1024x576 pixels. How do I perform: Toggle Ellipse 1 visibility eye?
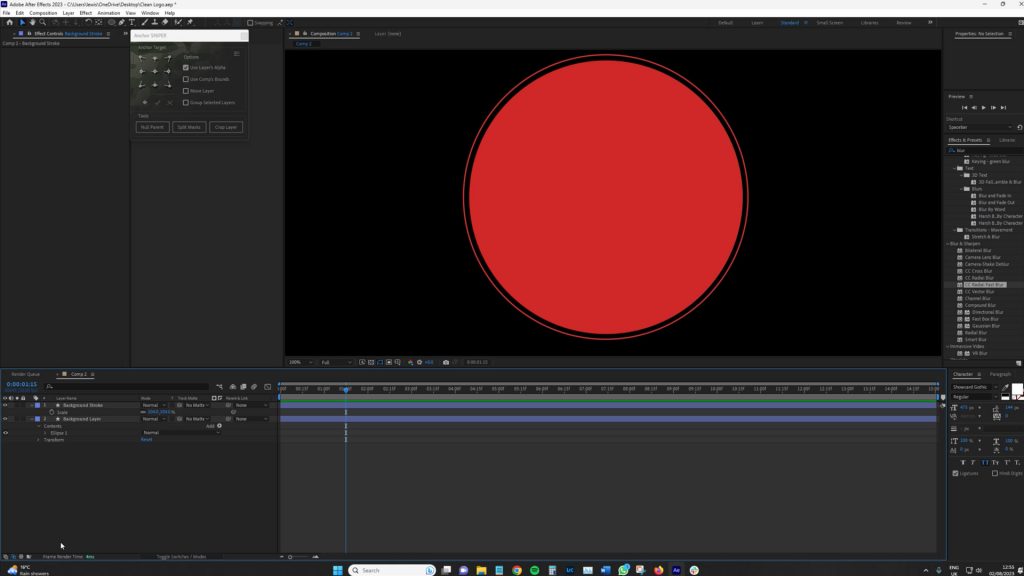5,432
